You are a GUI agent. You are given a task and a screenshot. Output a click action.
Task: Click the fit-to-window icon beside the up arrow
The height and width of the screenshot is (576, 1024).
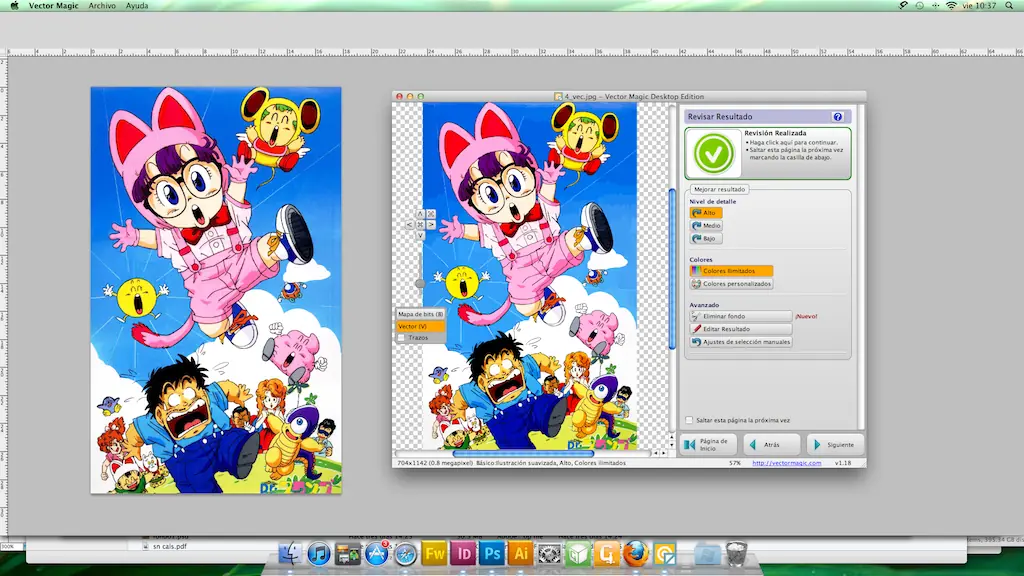click(431, 214)
